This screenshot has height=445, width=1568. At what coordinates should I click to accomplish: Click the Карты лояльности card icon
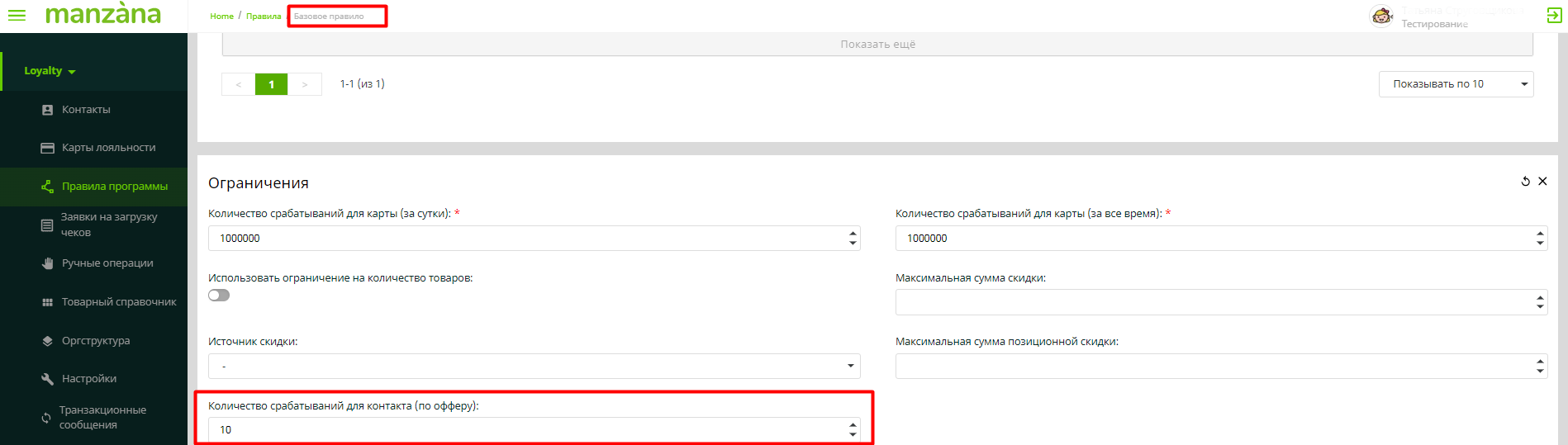pos(47,148)
